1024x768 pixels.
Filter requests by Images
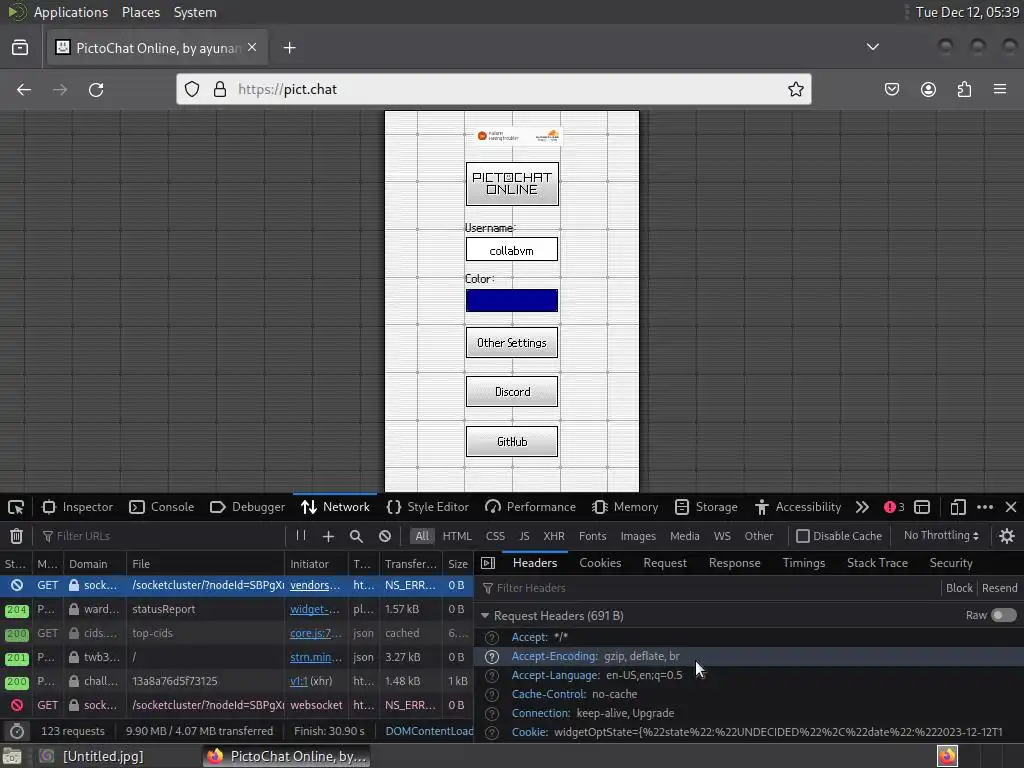coord(637,536)
